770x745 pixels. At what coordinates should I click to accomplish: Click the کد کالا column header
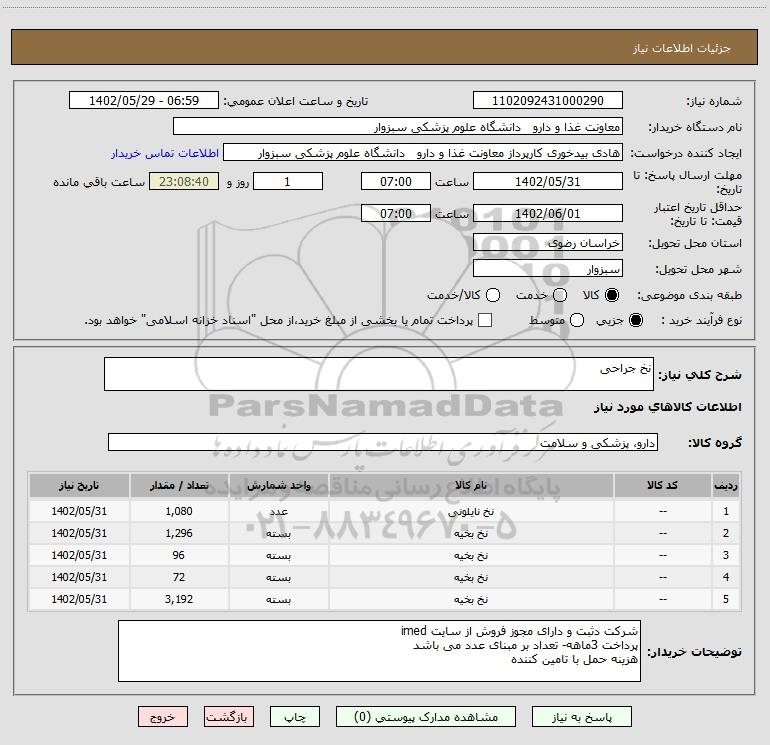pyautogui.click(x=662, y=485)
